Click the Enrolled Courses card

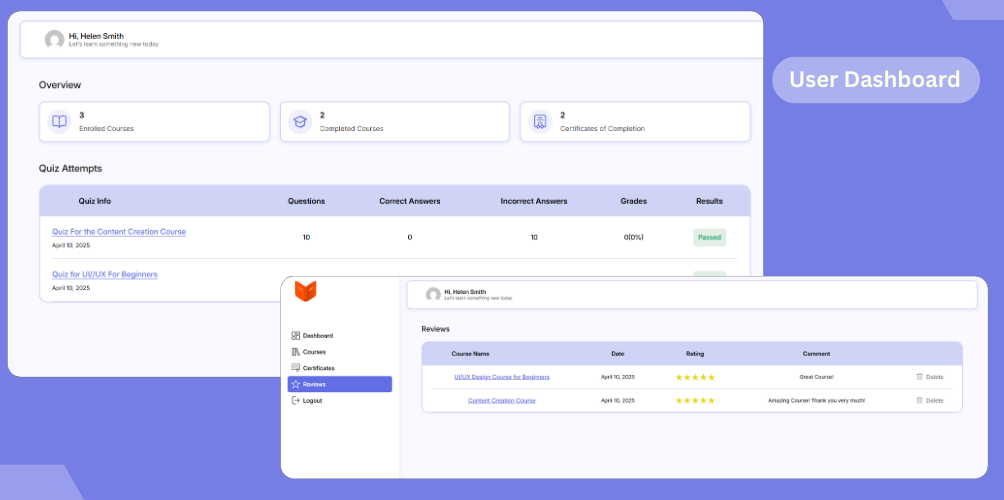(x=154, y=122)
